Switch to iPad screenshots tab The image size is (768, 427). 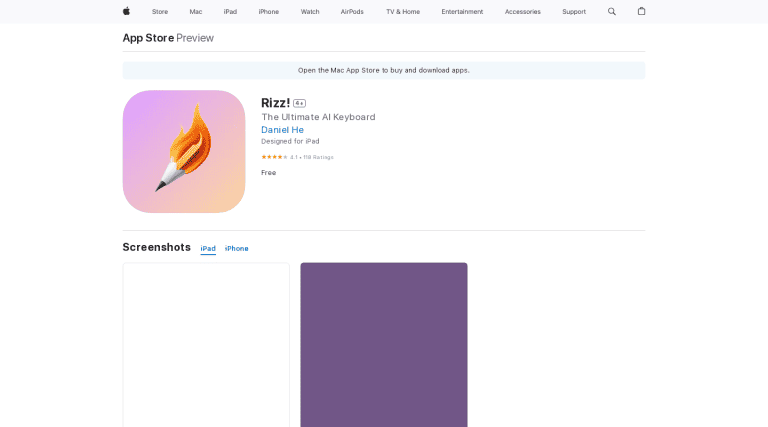click(208, 249)
